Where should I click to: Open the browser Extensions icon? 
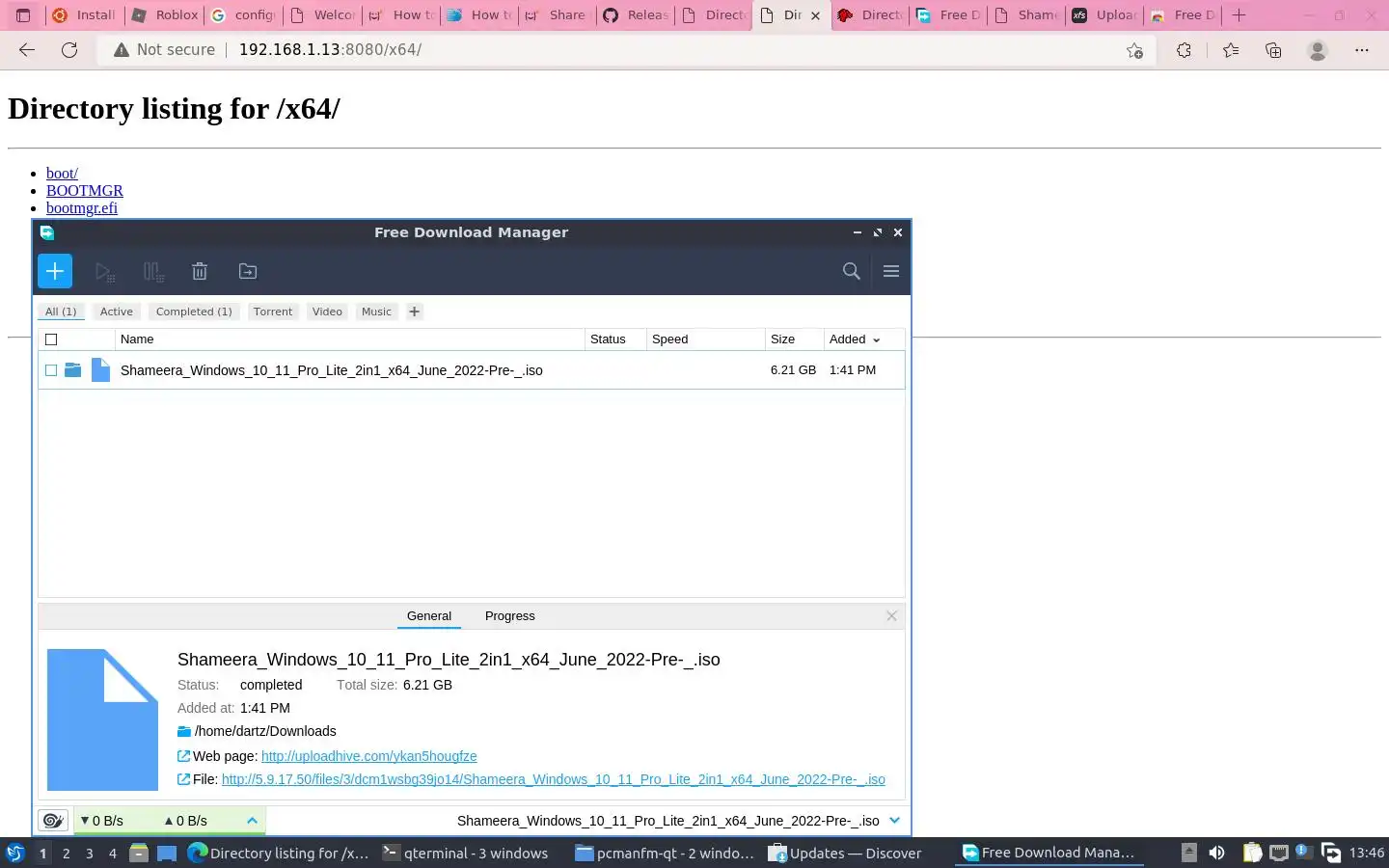pos(1184,50)
